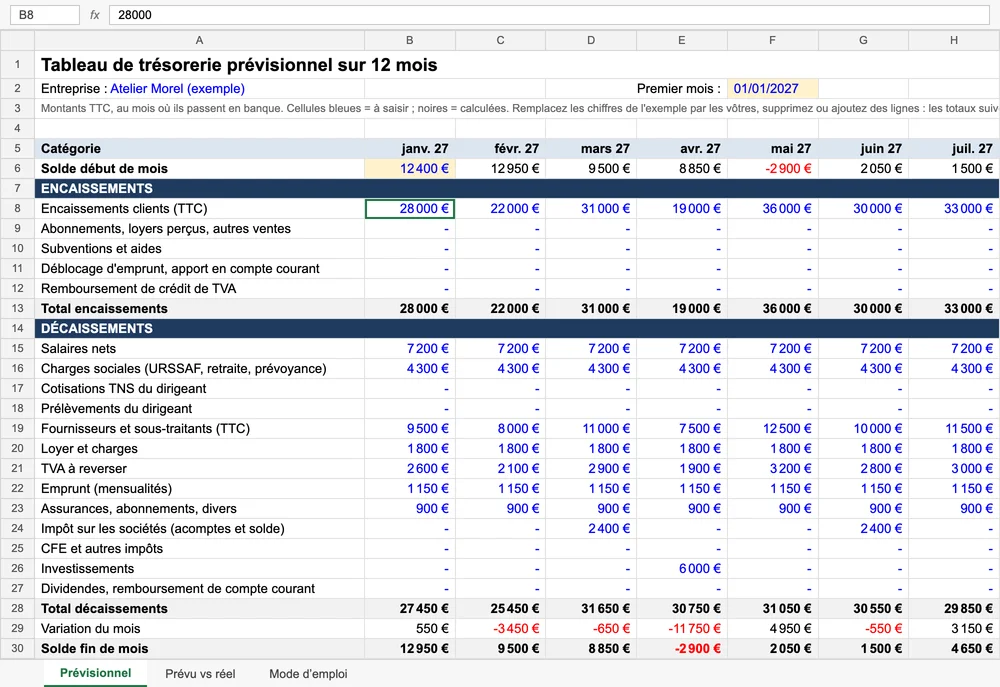Switch to the Prévu vs réel tab
The image size is (1000, 687).
pyautogui.click(x=200, y=674)
